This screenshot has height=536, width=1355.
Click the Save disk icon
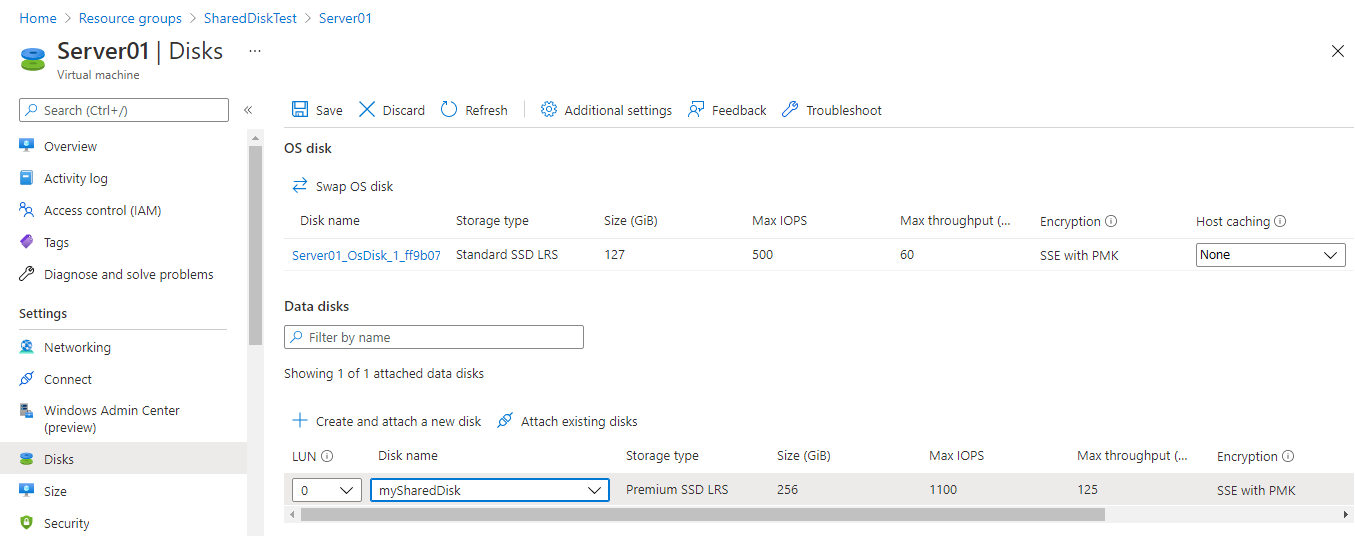300,110
